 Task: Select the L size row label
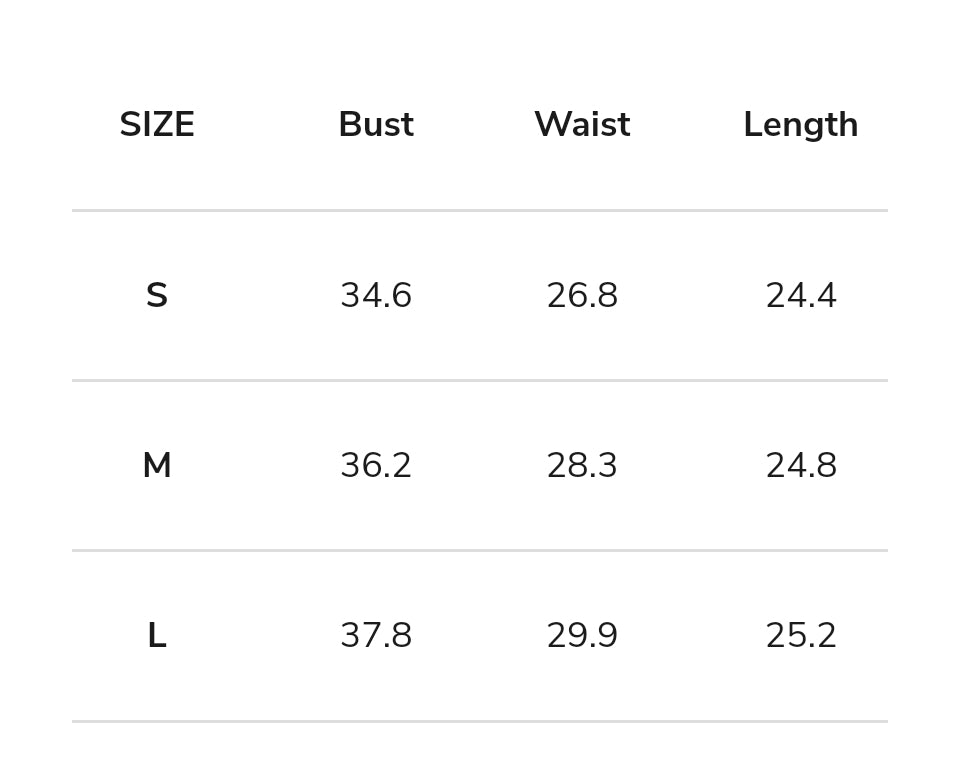point(157,636)
